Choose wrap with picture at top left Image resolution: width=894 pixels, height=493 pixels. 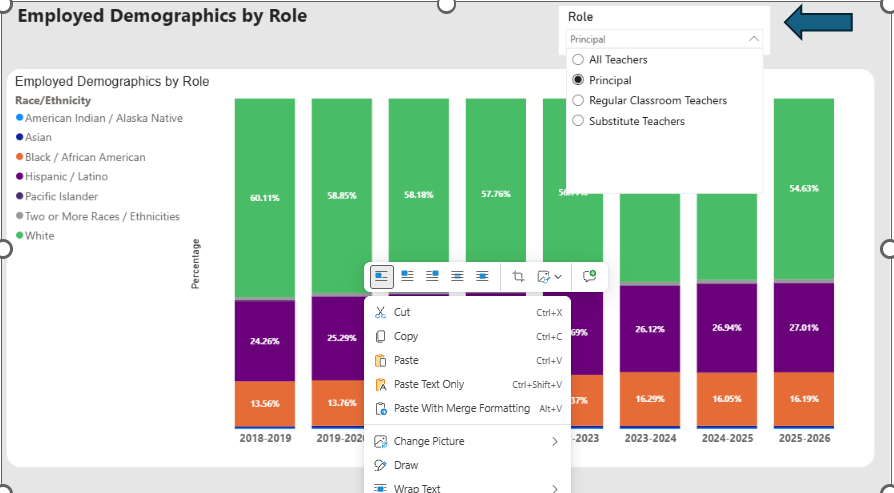click(407, 276)
